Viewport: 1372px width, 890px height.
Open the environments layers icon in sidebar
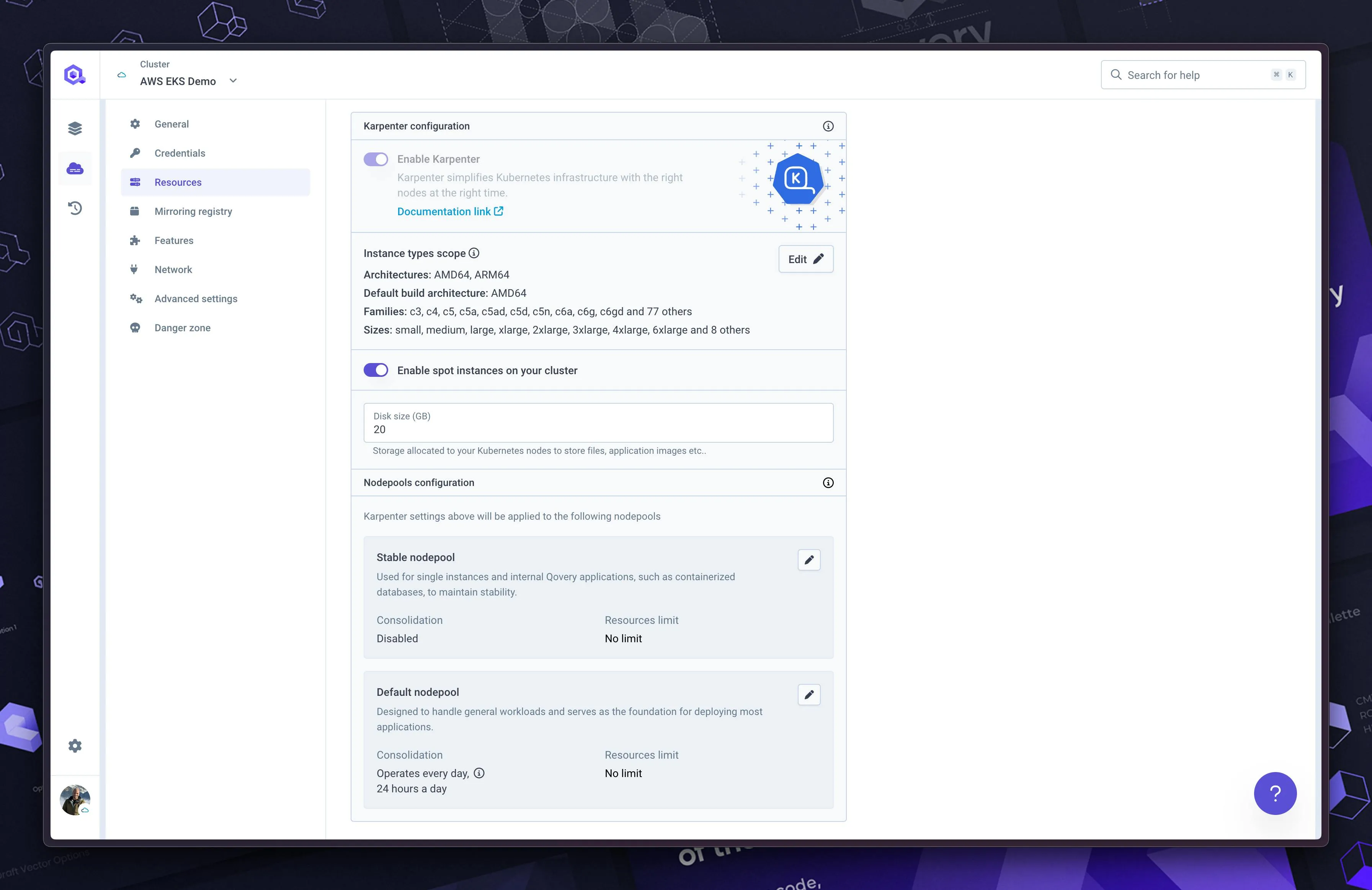(x=75, y=128)
